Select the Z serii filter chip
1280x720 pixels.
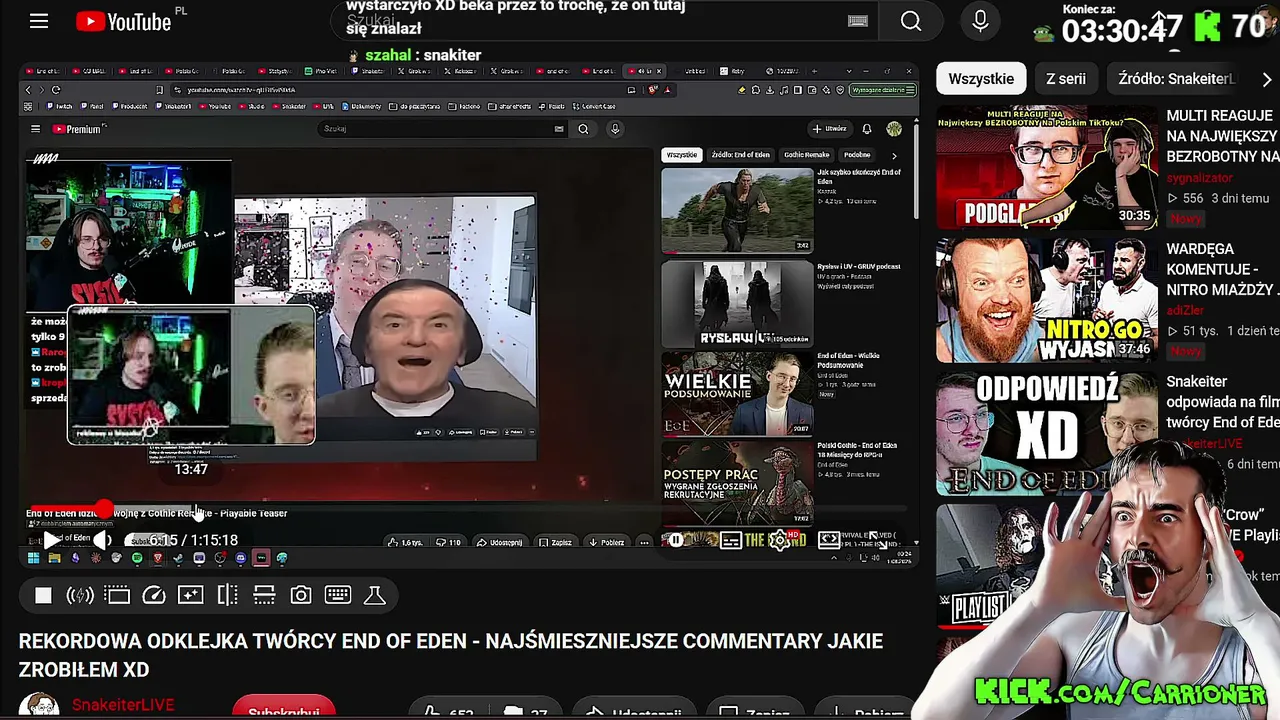tap(1066, 79)
